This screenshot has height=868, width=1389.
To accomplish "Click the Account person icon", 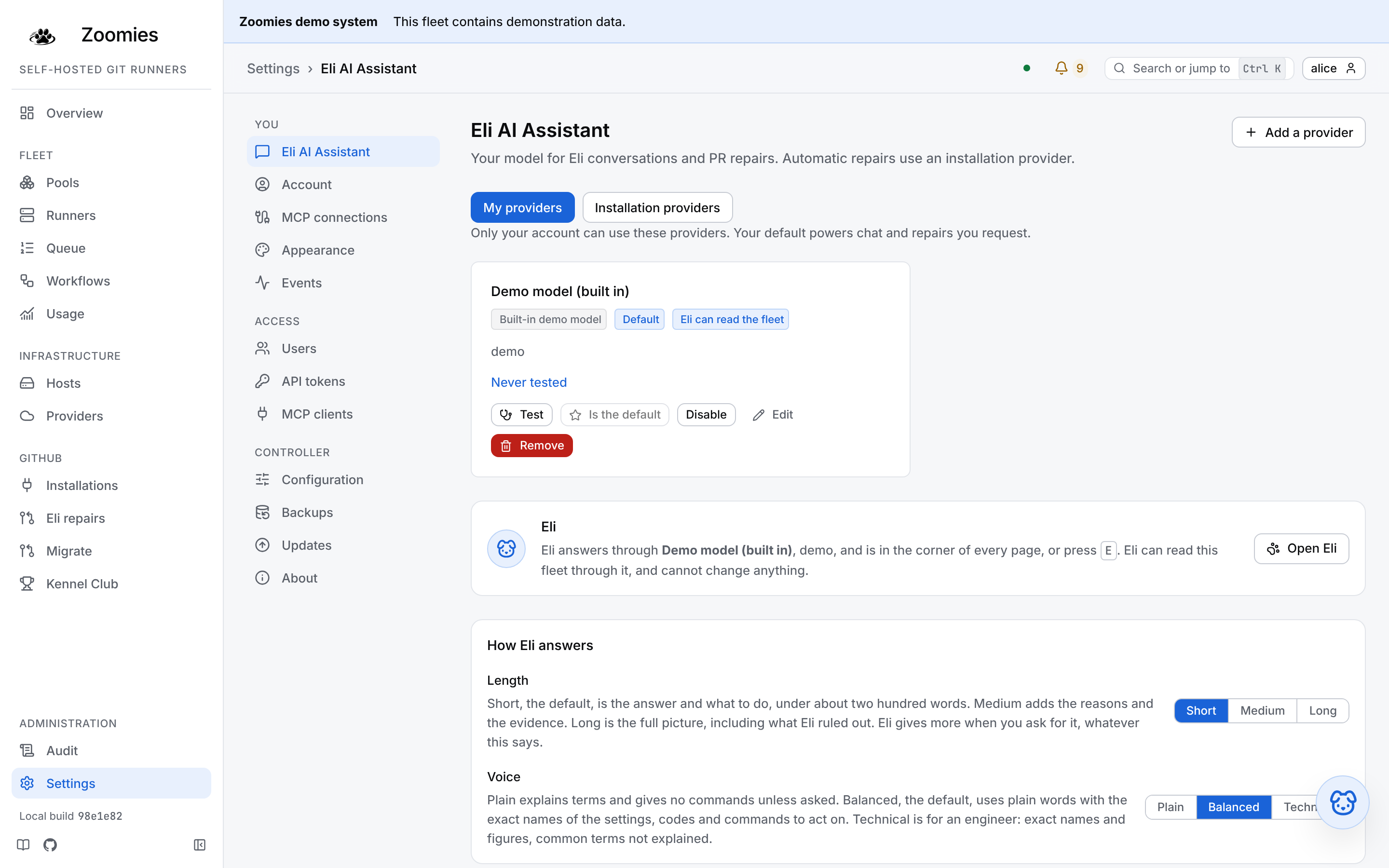I will [x=262, y=184].
